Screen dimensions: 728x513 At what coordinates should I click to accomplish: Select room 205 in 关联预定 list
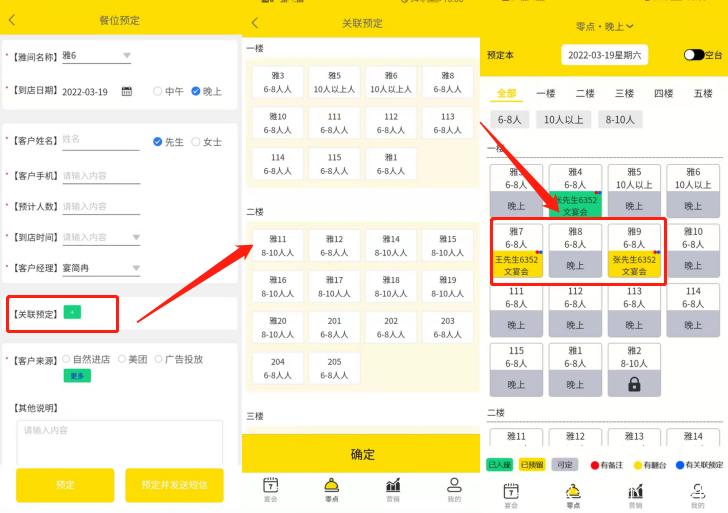click(x=334, y=368)
